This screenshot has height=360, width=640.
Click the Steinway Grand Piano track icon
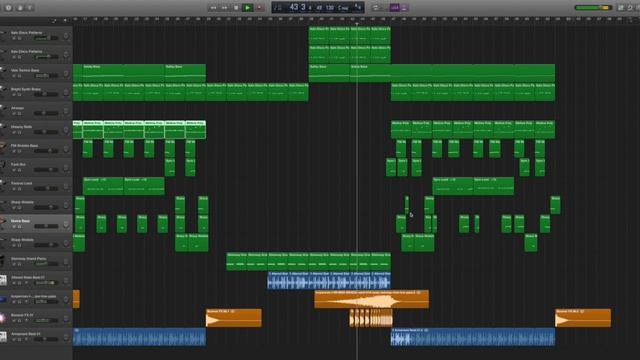coord(3,262)
